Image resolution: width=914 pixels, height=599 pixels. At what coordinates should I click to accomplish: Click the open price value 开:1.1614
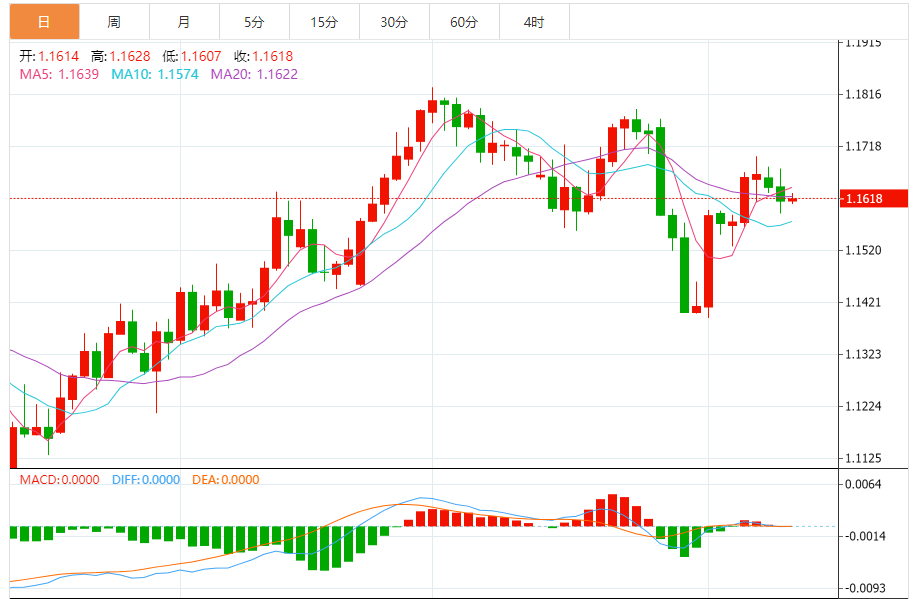click(49, 57)
